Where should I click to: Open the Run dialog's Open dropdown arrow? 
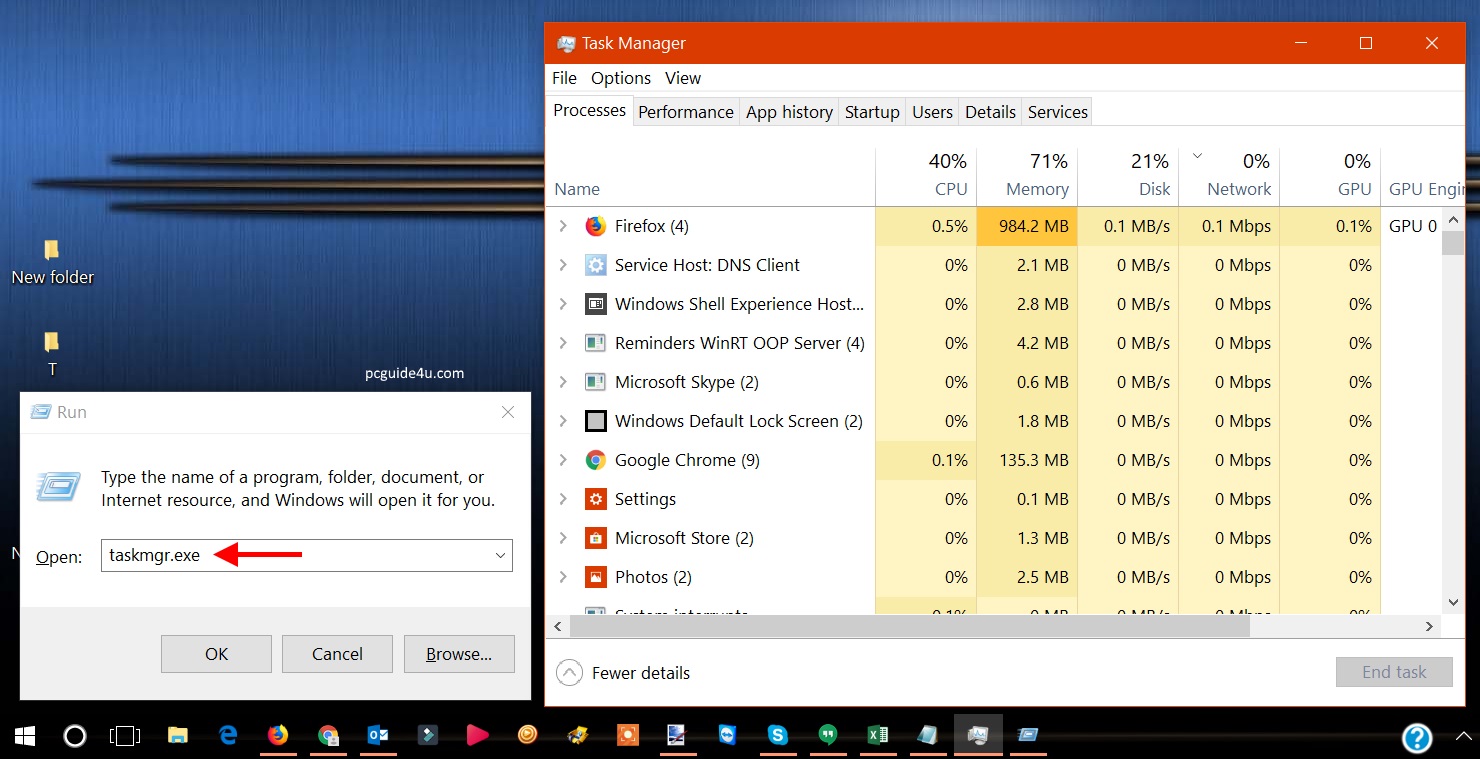coord(500,556)
